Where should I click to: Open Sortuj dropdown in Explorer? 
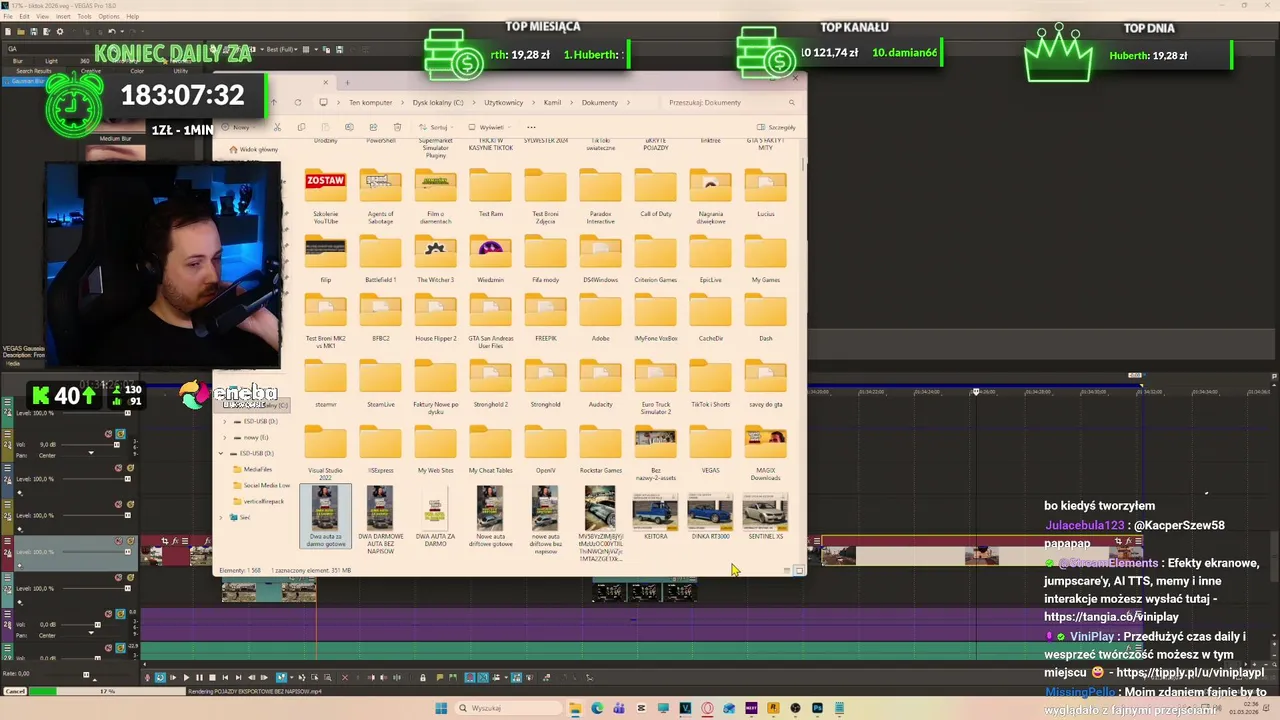pyautogui.click(x=436, y=127)
